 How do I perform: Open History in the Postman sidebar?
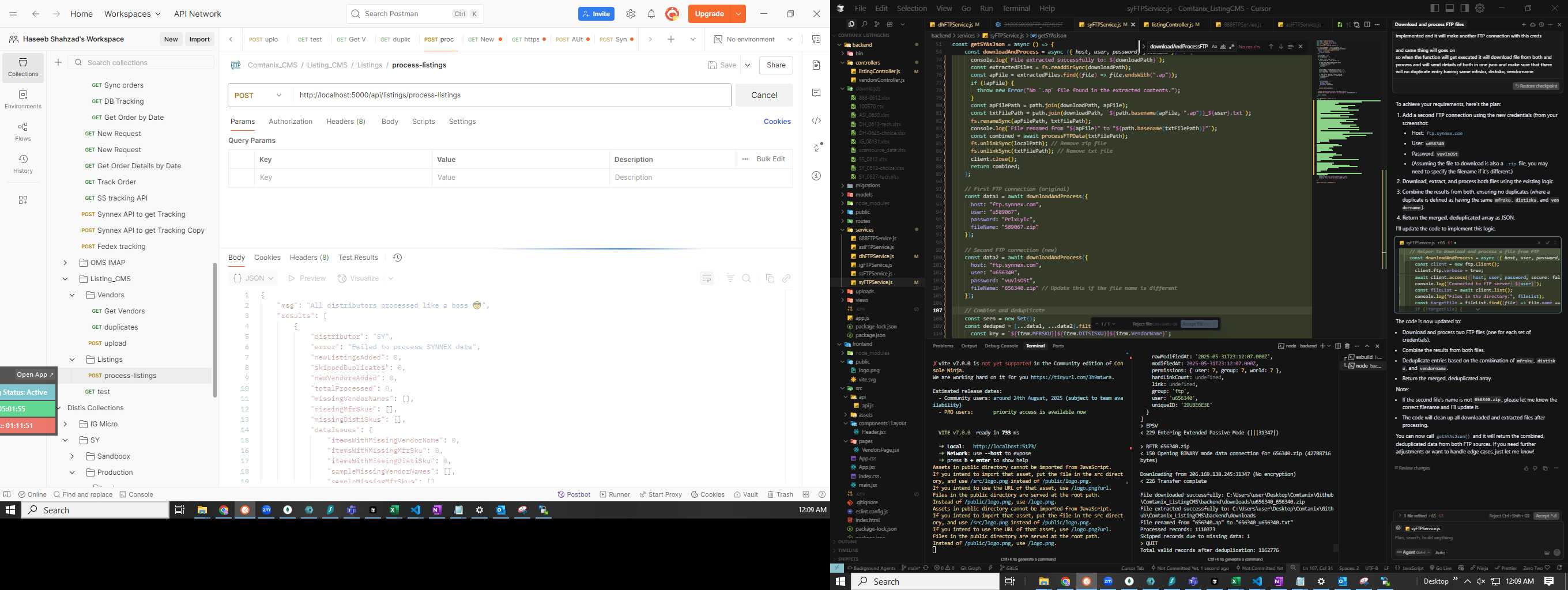point(23,164)
